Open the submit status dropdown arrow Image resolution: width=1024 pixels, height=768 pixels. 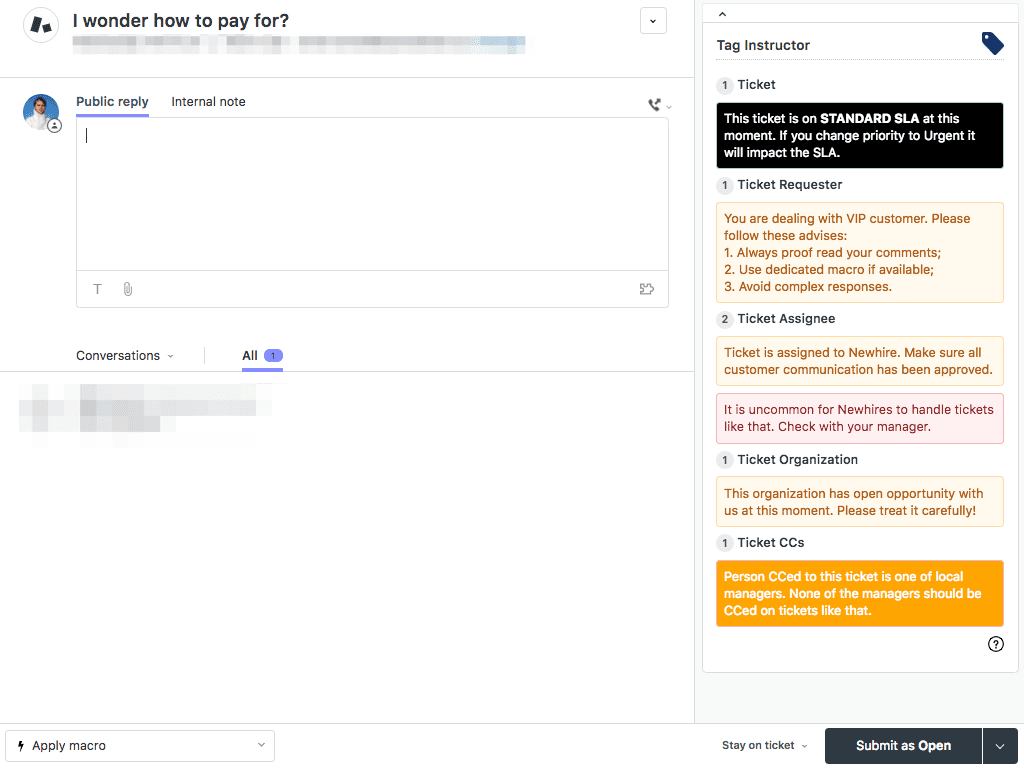(x=1000, y=746)
